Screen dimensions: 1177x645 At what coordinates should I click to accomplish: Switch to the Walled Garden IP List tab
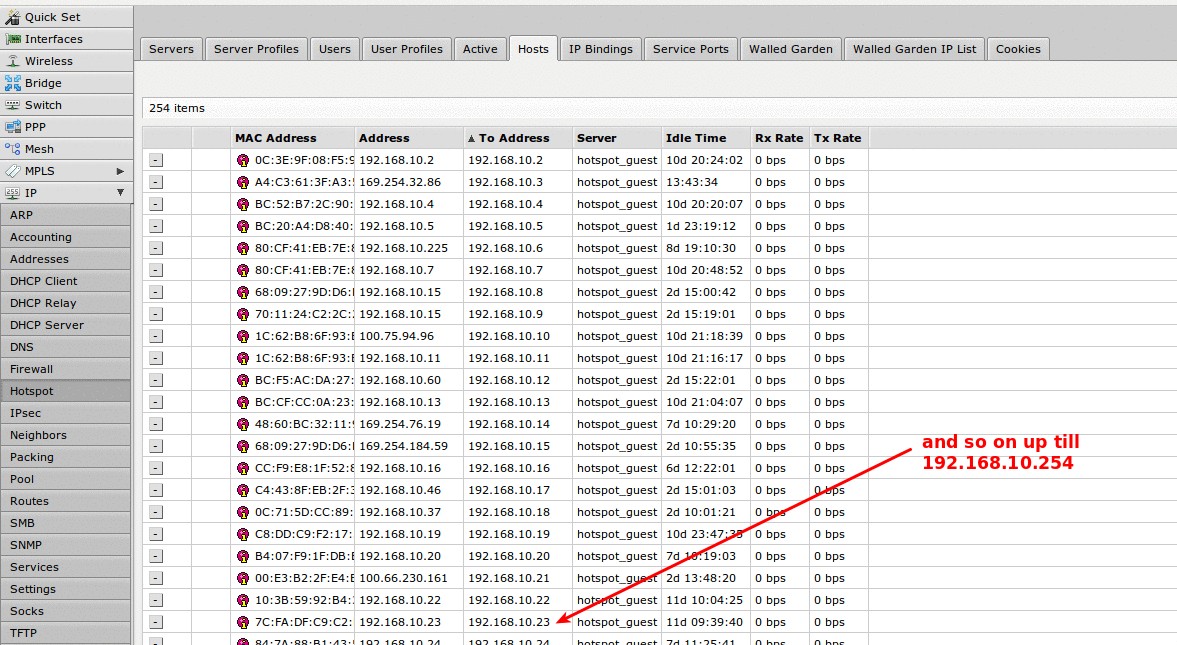[x=914, y=49]
